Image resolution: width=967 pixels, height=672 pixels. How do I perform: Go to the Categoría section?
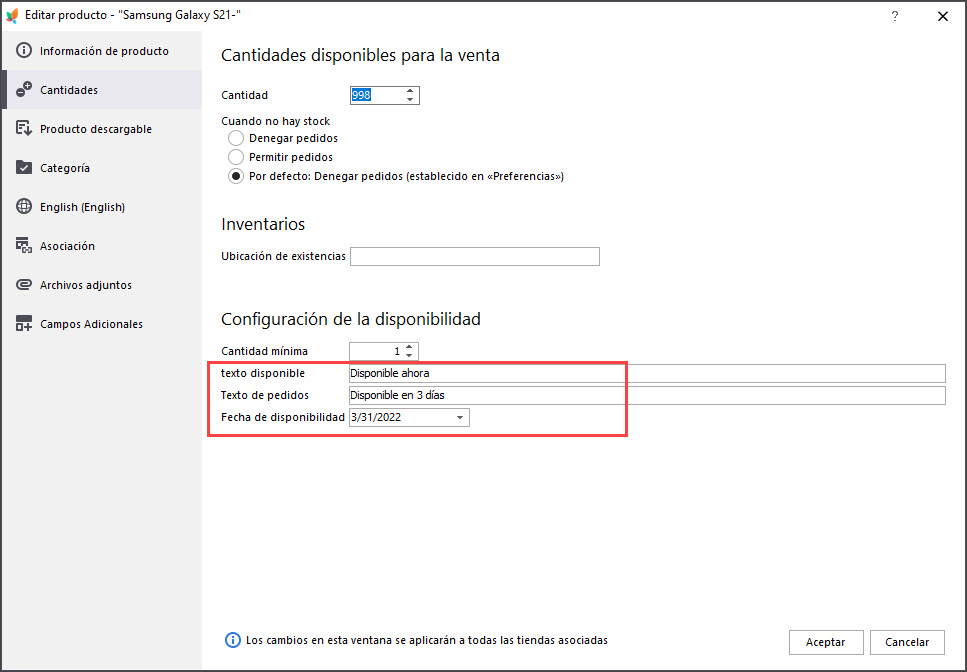point(102,167)
